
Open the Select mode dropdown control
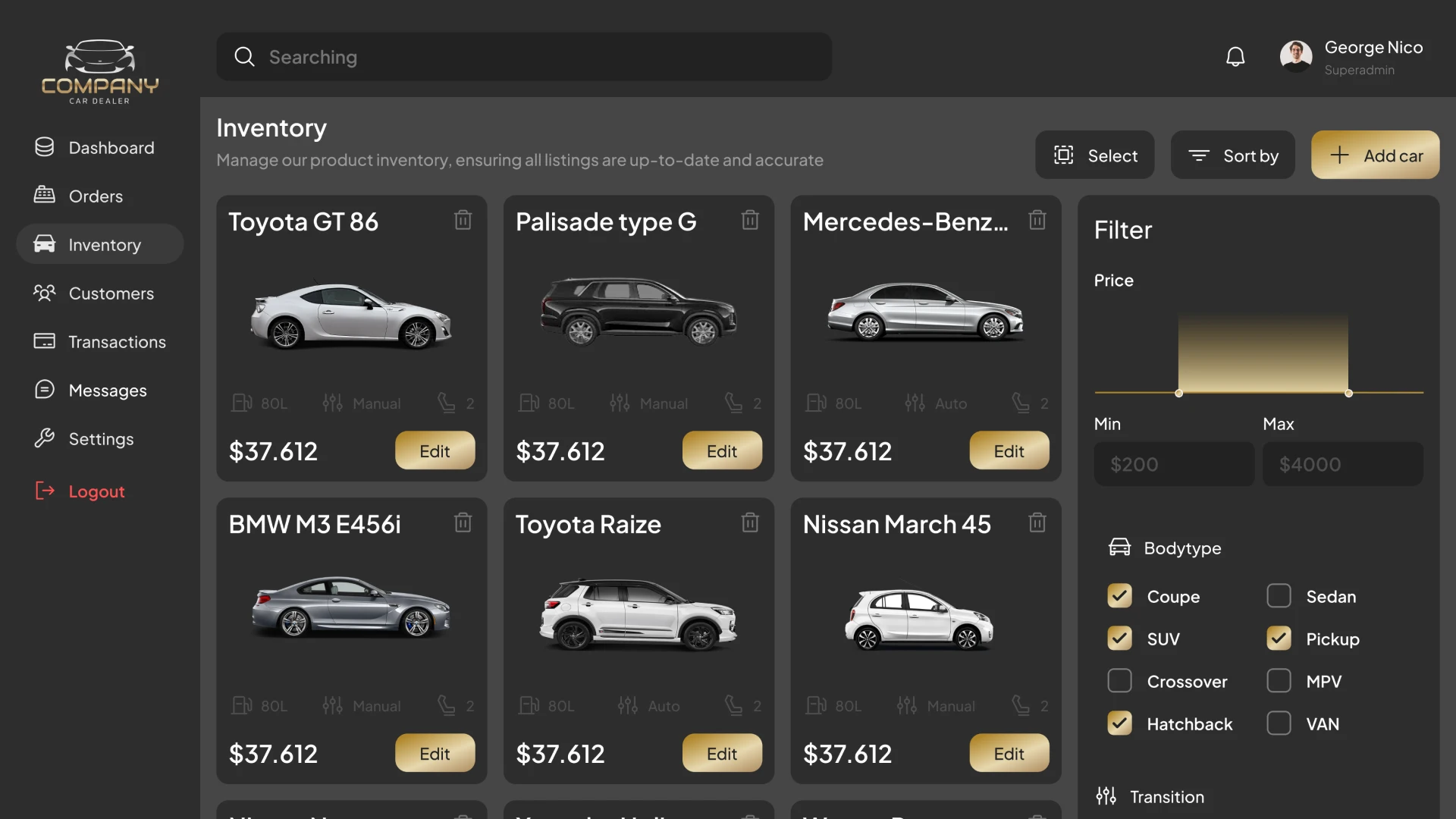[x=1094, y=155]
